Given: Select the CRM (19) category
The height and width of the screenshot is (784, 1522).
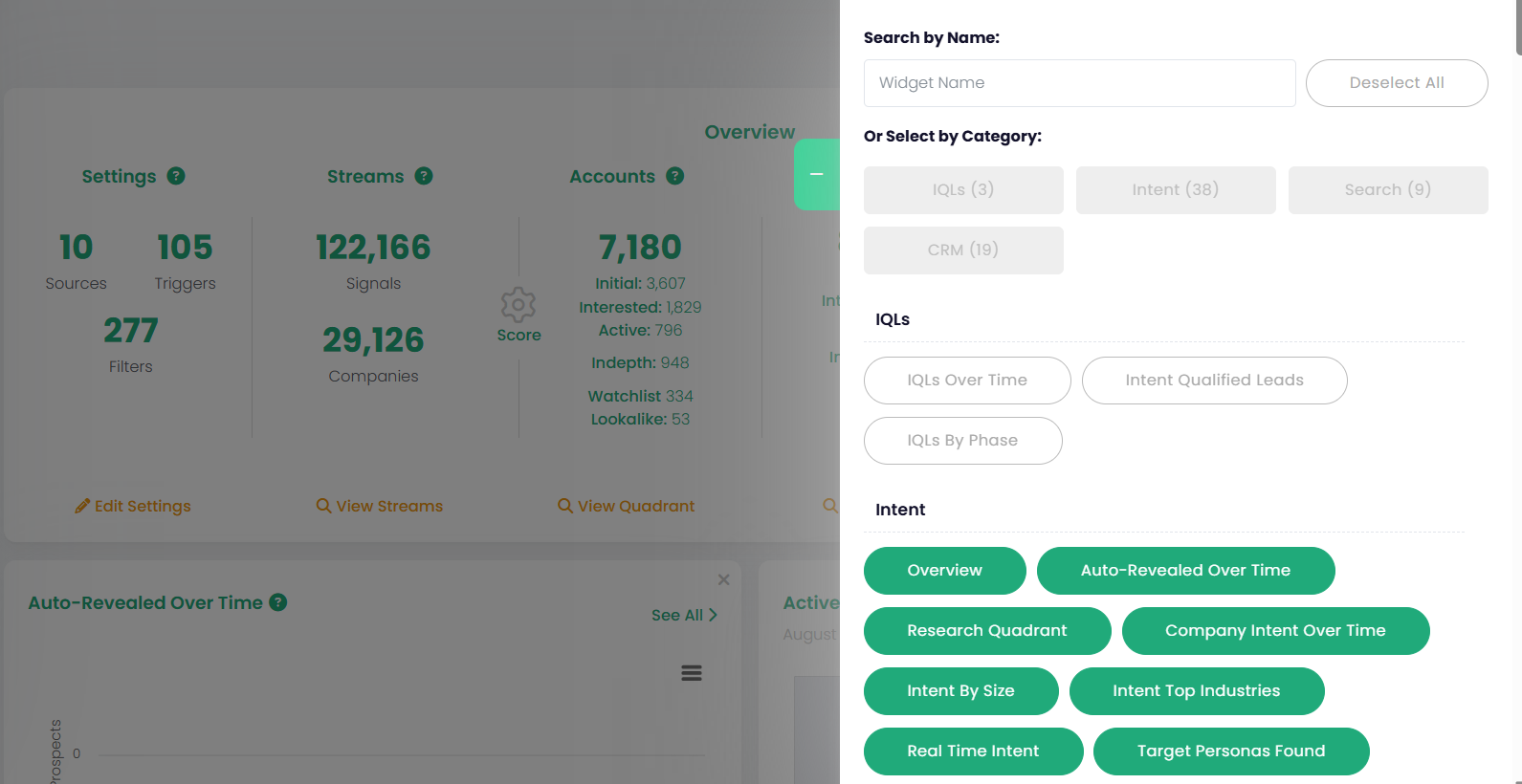Looking at the screenshot, I should [x=962, y=250].
